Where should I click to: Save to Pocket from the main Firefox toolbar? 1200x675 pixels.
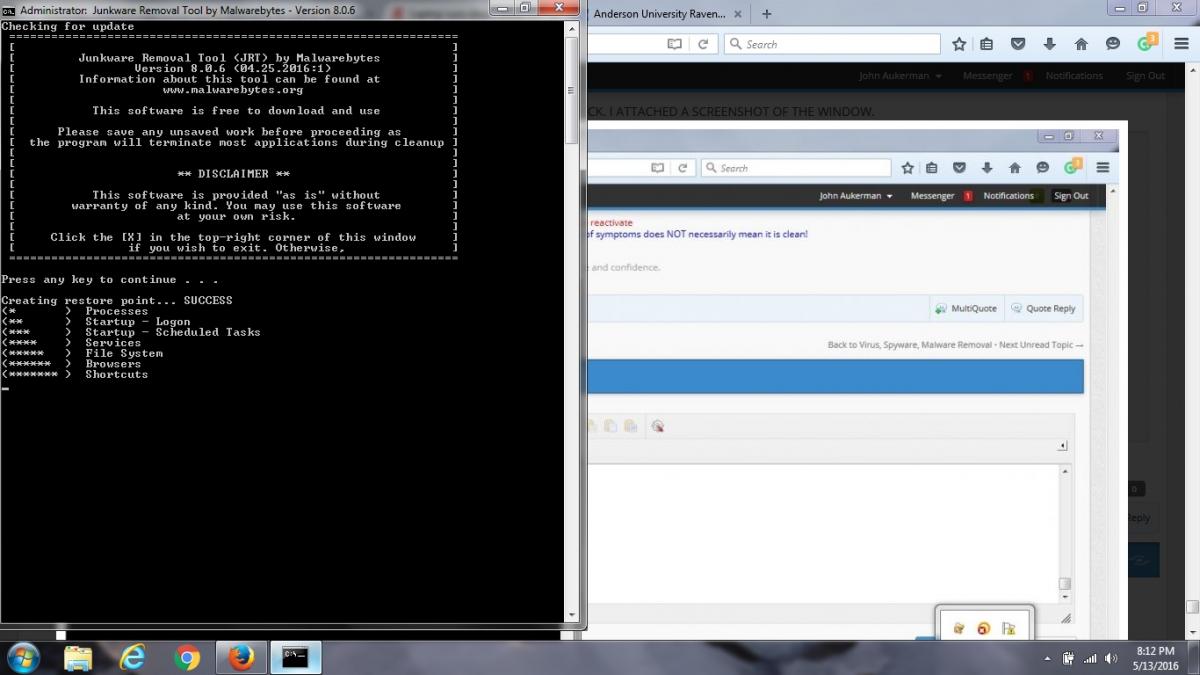pyautogui.click(x=1018, y=44)
